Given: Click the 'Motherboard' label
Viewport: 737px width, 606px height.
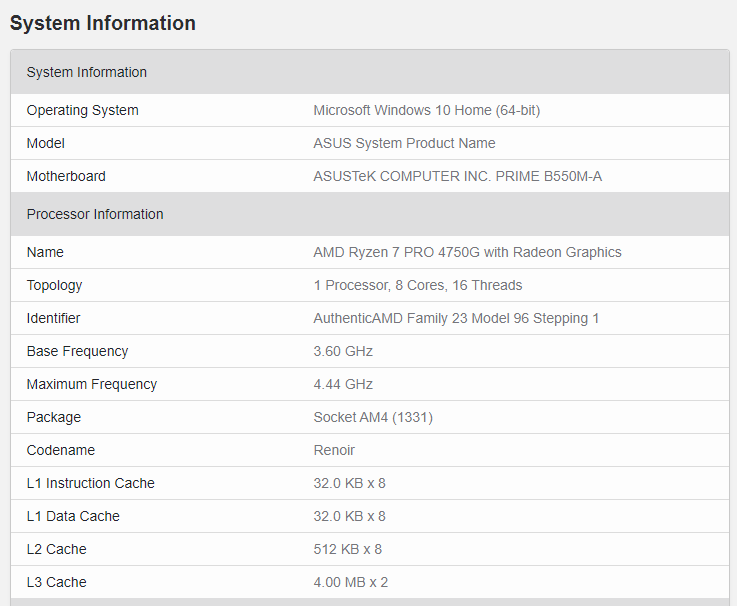Looking at the screenshot, I should coord(66,176).
